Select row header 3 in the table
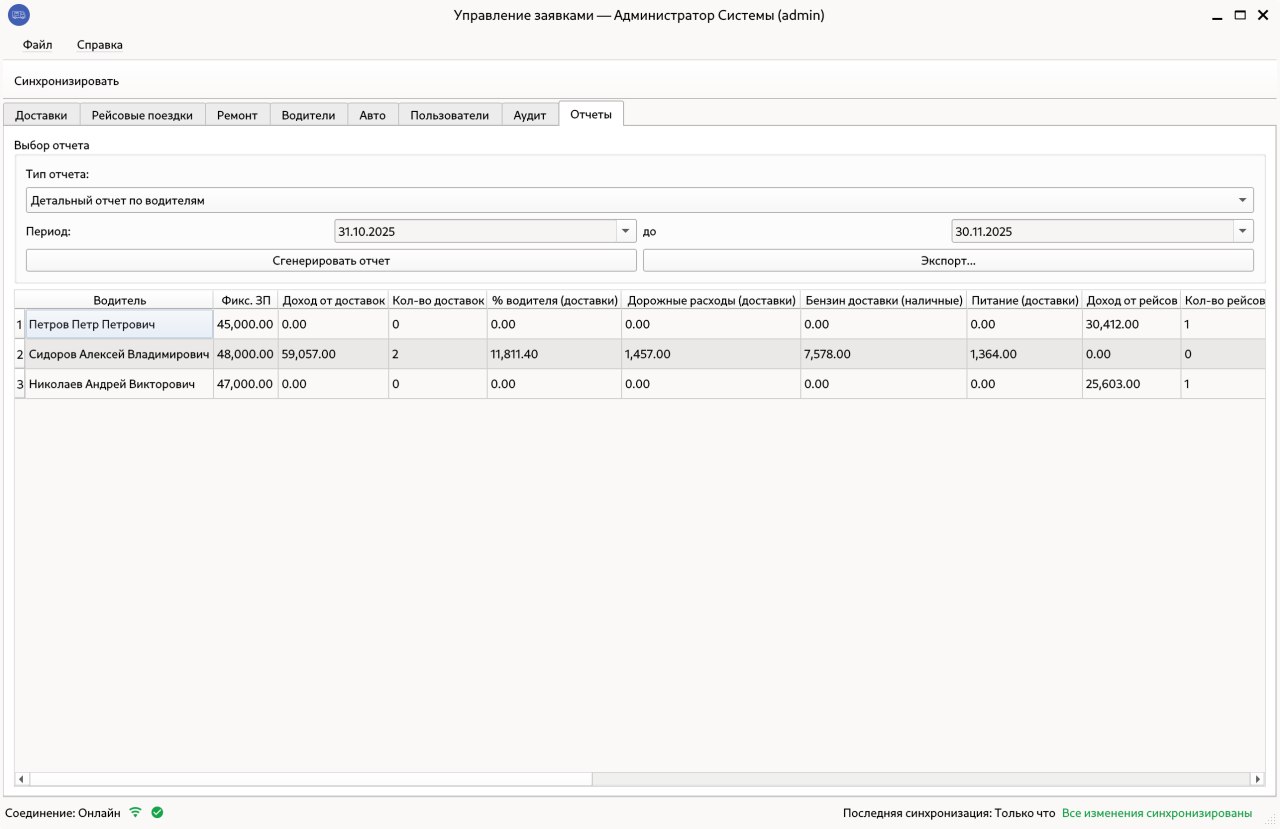 point(19,384)
